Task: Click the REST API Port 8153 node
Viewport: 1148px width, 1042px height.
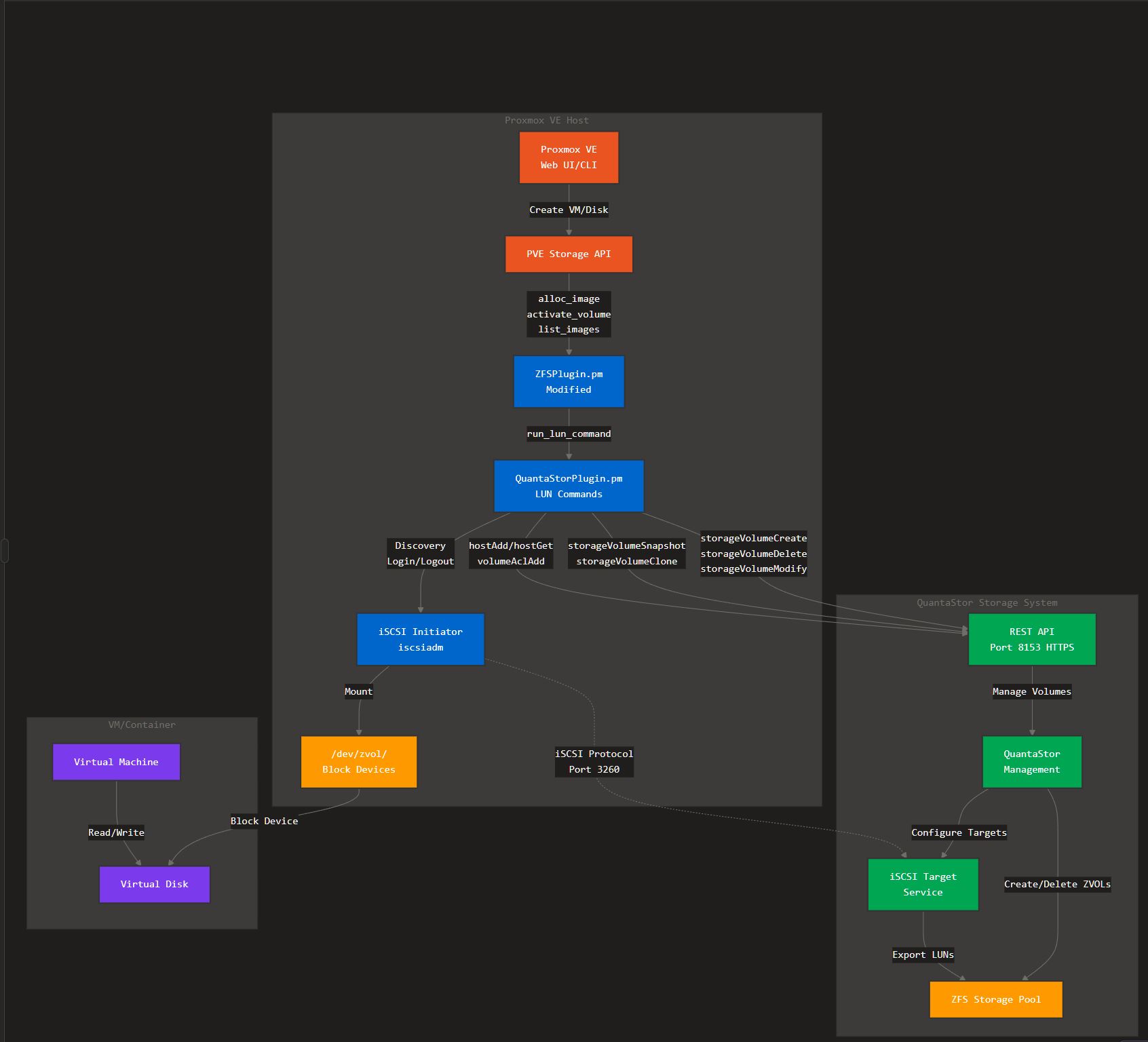Action: coord(1032,640)
